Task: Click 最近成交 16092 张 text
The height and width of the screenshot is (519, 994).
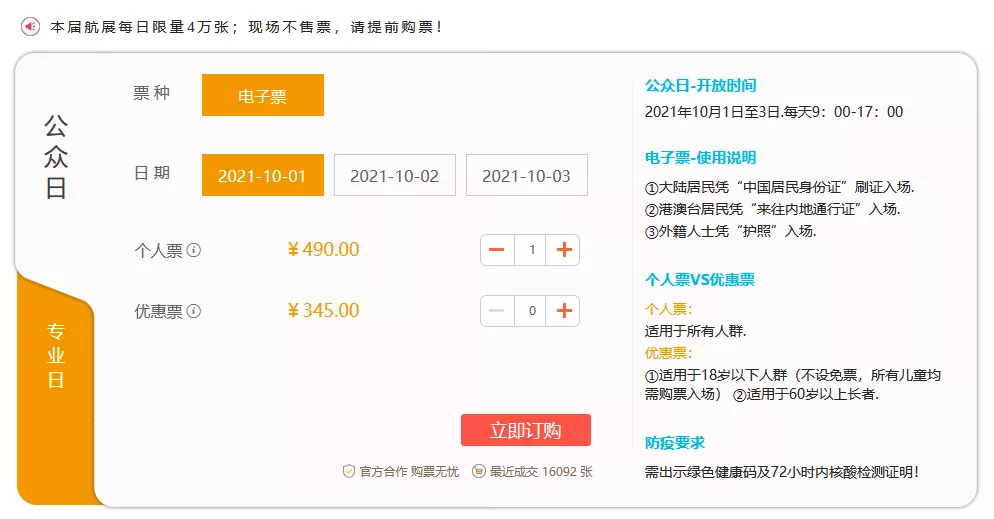Action: (x=541, y=471)
